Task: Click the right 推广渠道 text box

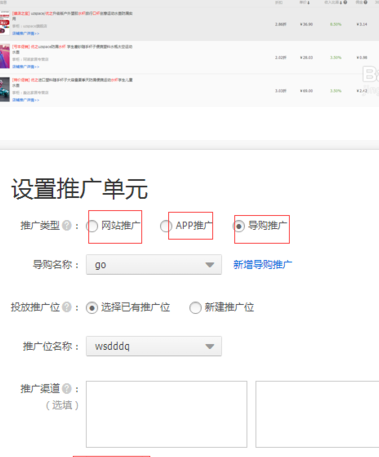Action: click(317, 414)
